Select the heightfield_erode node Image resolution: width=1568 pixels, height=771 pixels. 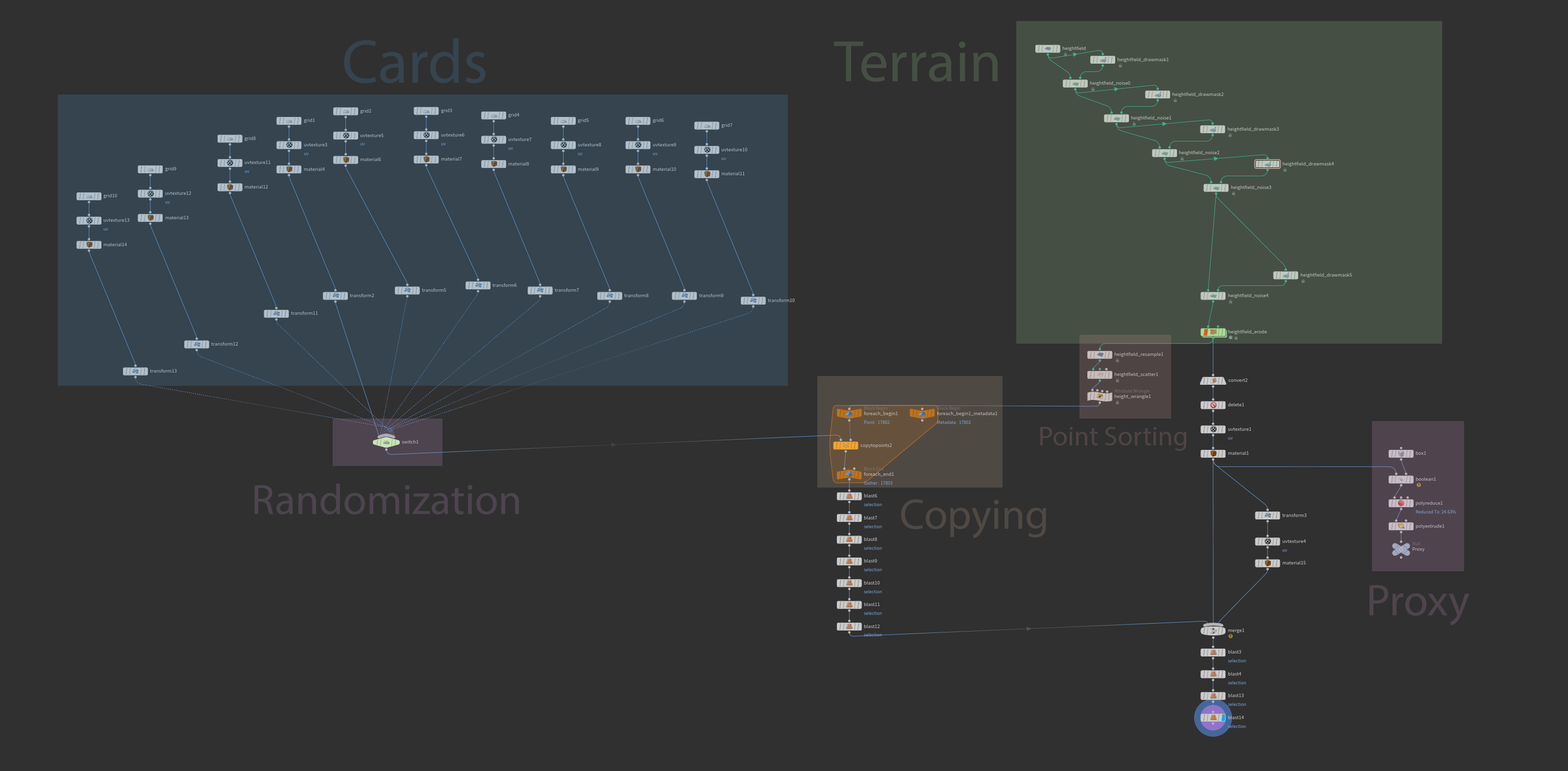(1213, 332)
